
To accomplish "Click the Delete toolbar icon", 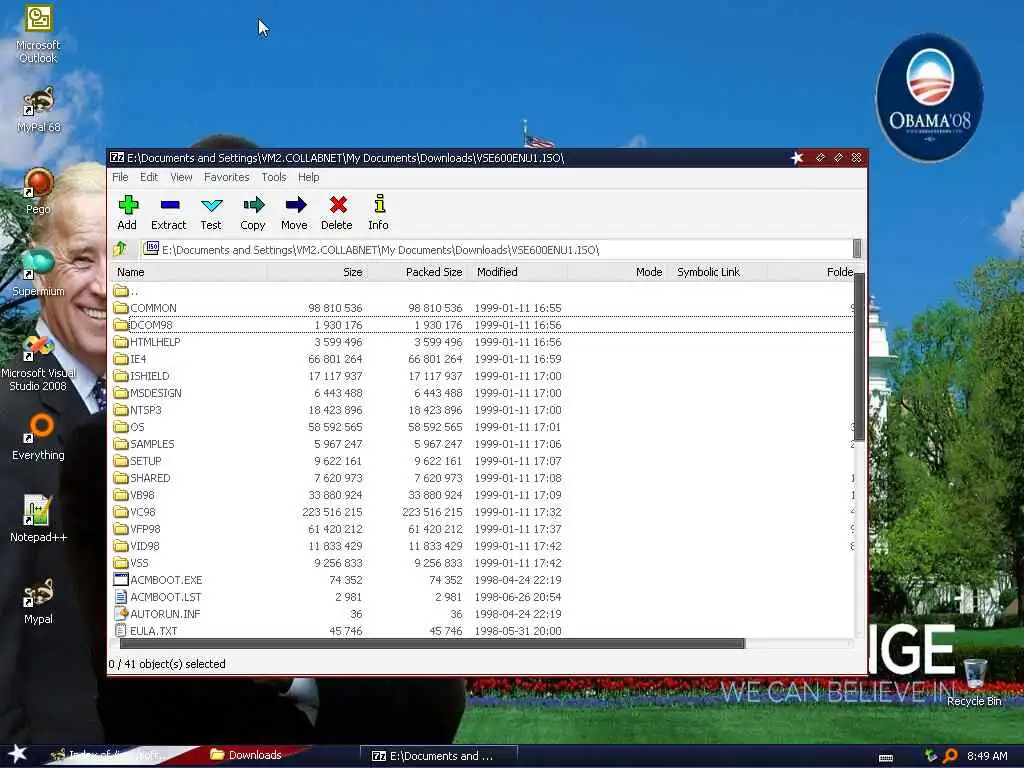I will (x=337, y=212).
